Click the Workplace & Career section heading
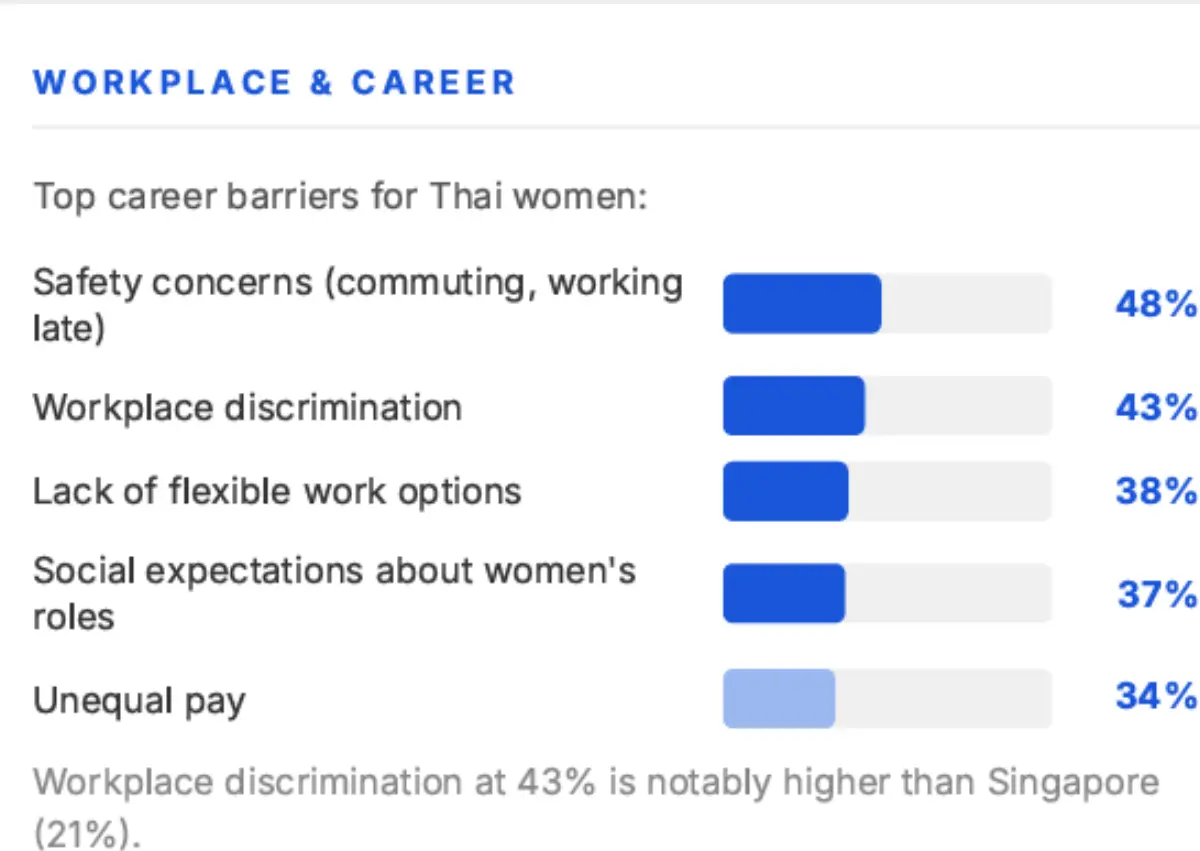Viewport: 1200px width, 851px height. pyautogui.click(x=274, y=82)
